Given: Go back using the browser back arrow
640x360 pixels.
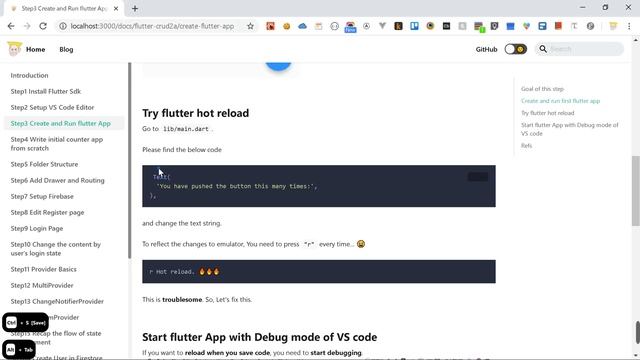Looking at the screenshot, I should [11, 26].
